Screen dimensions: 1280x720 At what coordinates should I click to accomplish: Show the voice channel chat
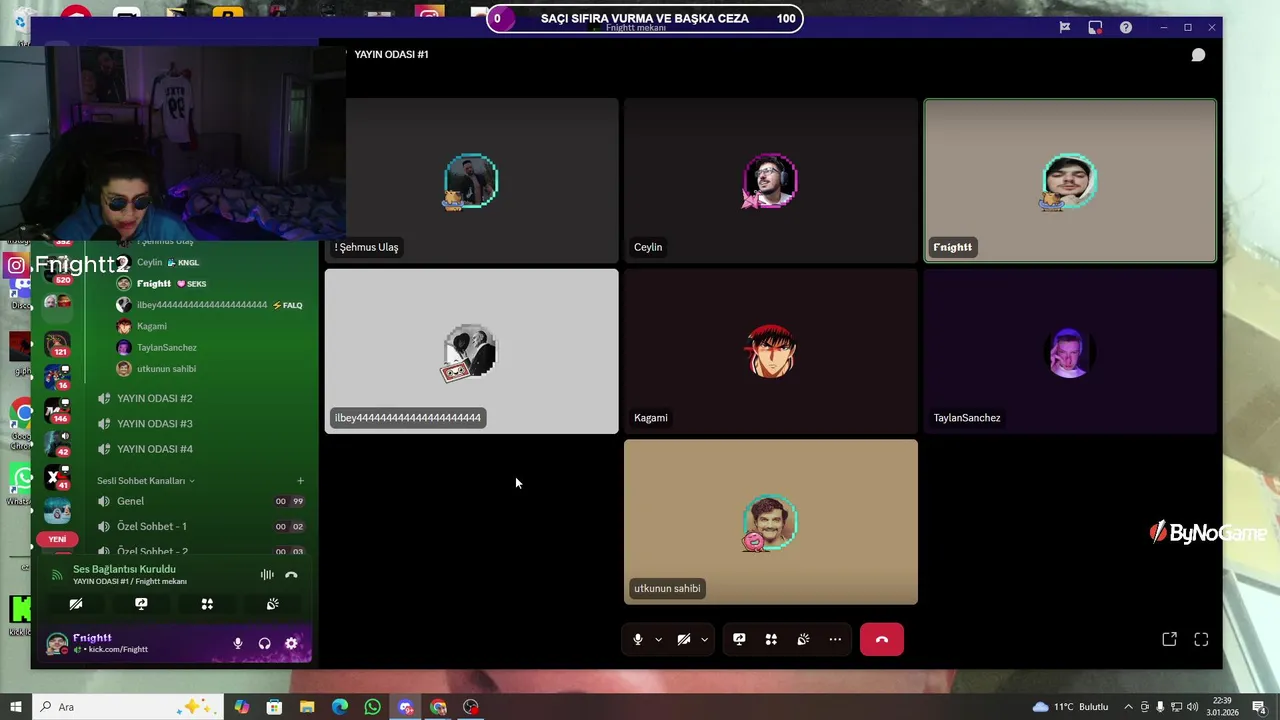click(1198, 55)
